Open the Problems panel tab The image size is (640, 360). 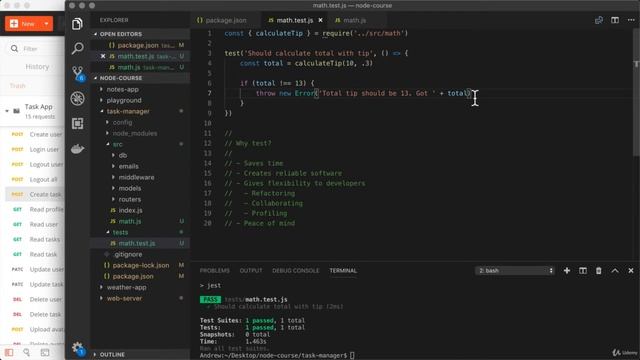(x=215, y=271)
